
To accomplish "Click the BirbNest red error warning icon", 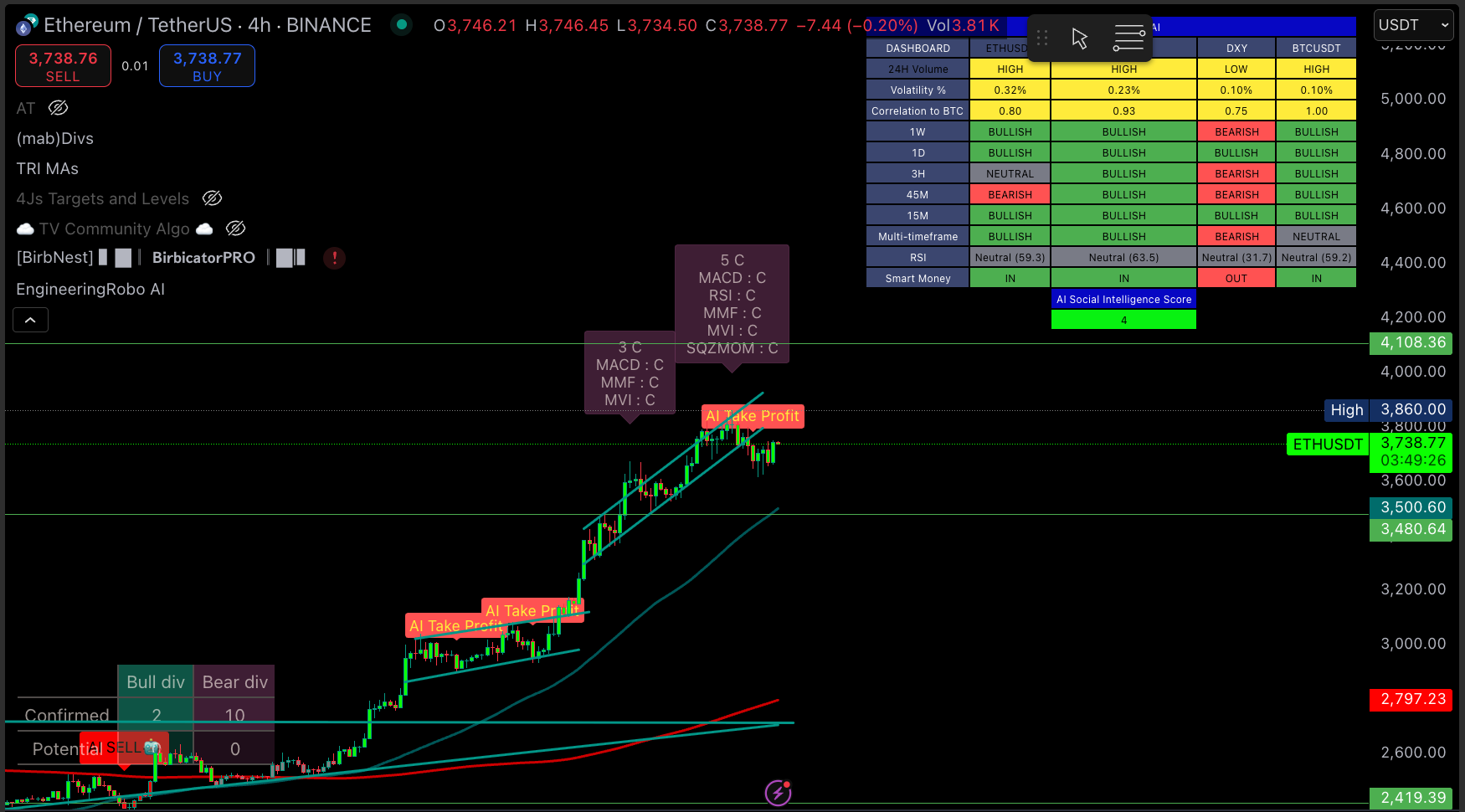I will [x=334, y=258].
